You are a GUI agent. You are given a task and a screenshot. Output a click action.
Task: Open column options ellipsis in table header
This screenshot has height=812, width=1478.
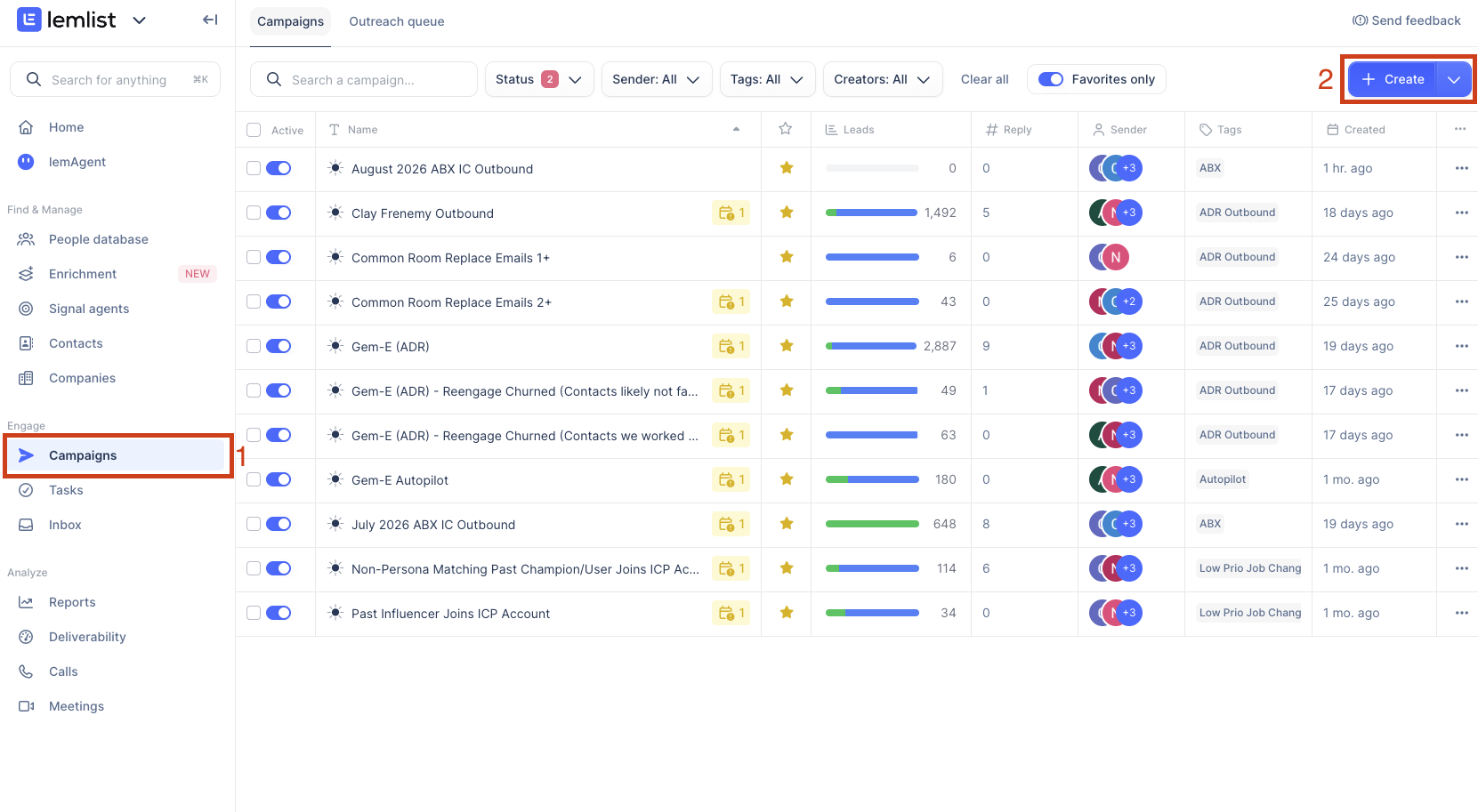[1460, 129]
